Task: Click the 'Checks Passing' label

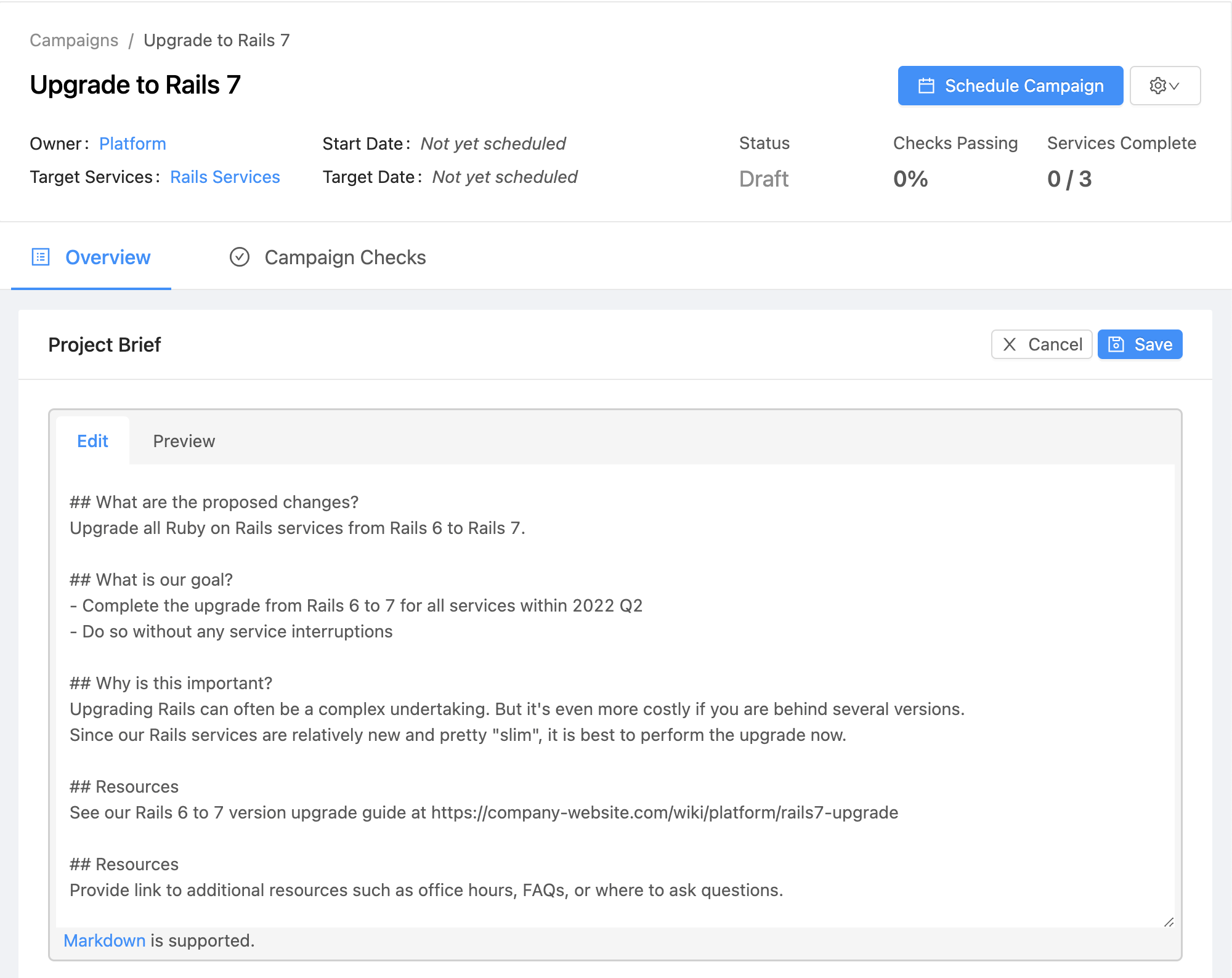Action: (x=955, y=143)
